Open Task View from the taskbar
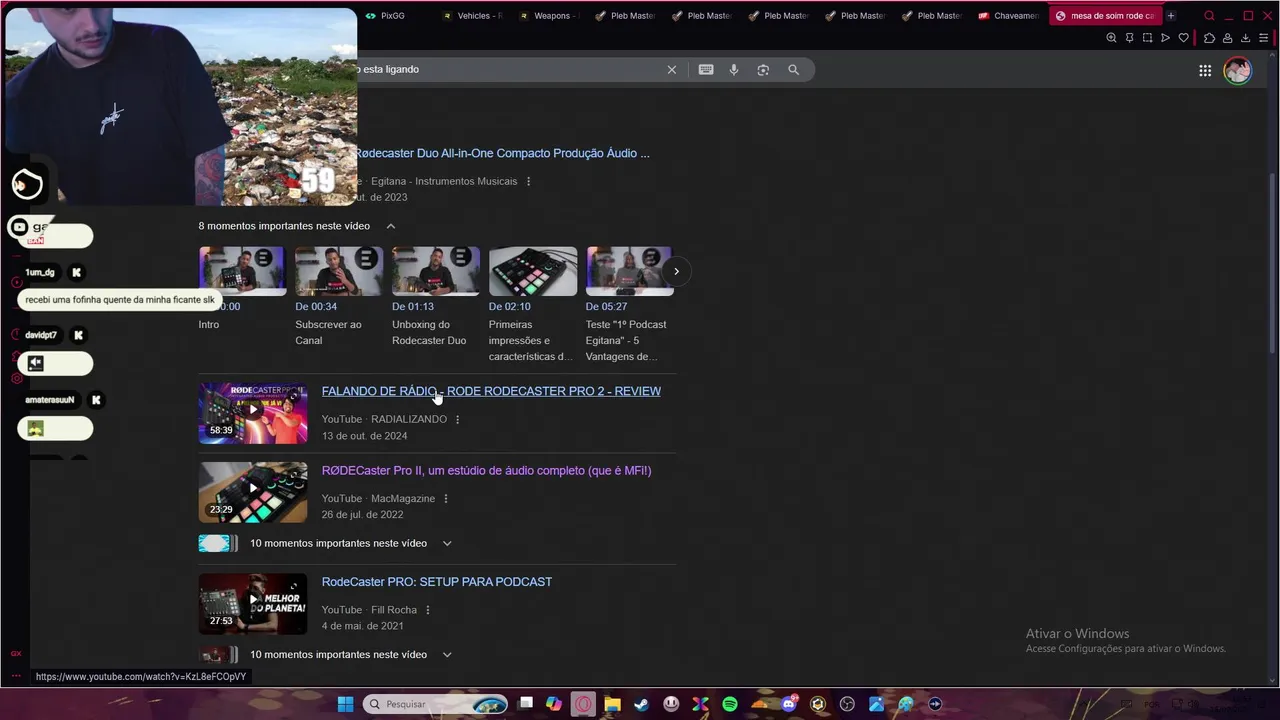Viewport: 1280px width, 720px height. click(526, 704)
